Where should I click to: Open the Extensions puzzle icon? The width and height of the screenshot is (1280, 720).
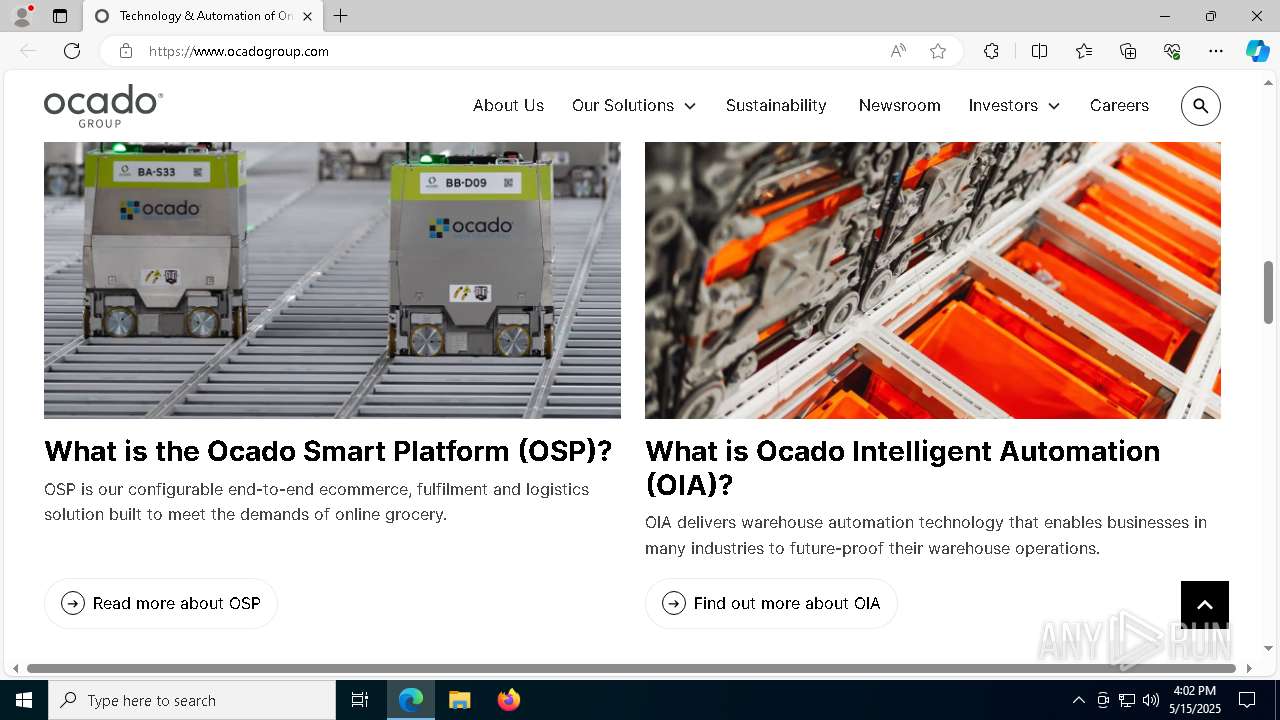coord(991,51)
